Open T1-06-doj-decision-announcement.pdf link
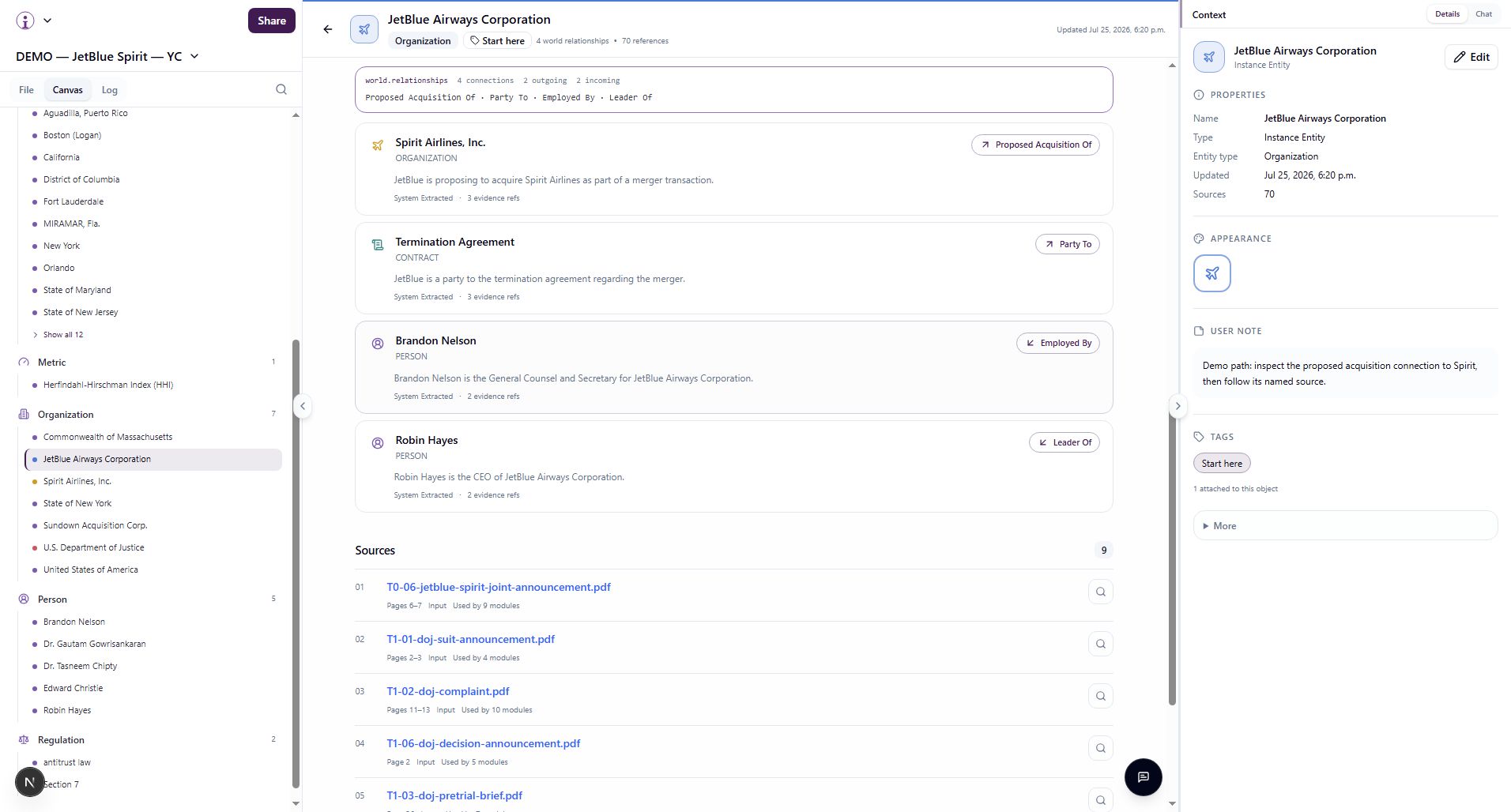This screenshot has width=1511, height=812. (484, 744)
